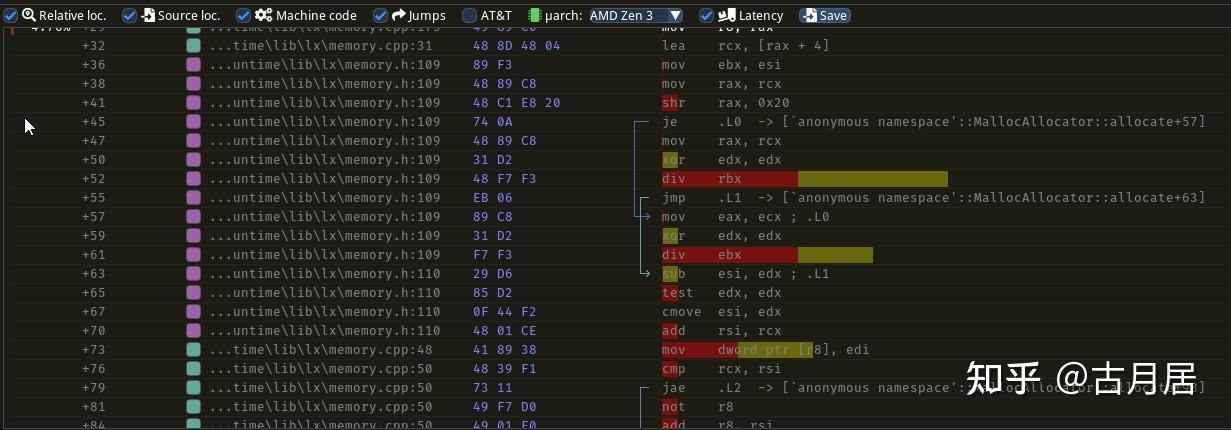Toggle the Jumps checkbox
The height and width of the screenshot is (430, 1231).
click(380, 15)
